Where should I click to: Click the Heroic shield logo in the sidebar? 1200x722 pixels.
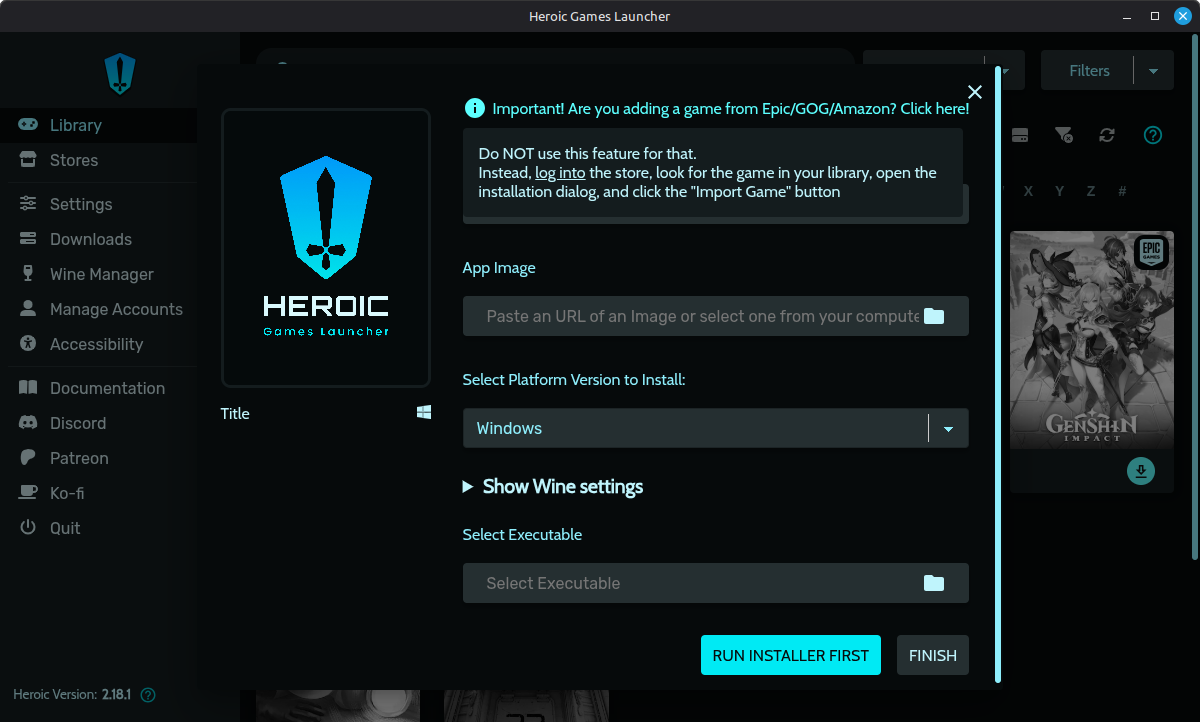[120, 74]
